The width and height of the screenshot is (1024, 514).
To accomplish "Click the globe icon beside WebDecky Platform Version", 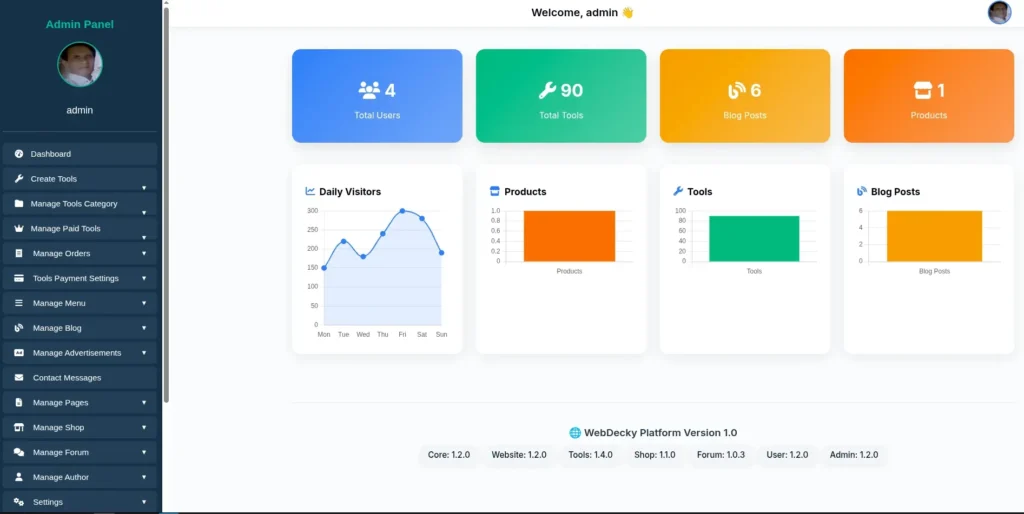I will tap(575, 432).
